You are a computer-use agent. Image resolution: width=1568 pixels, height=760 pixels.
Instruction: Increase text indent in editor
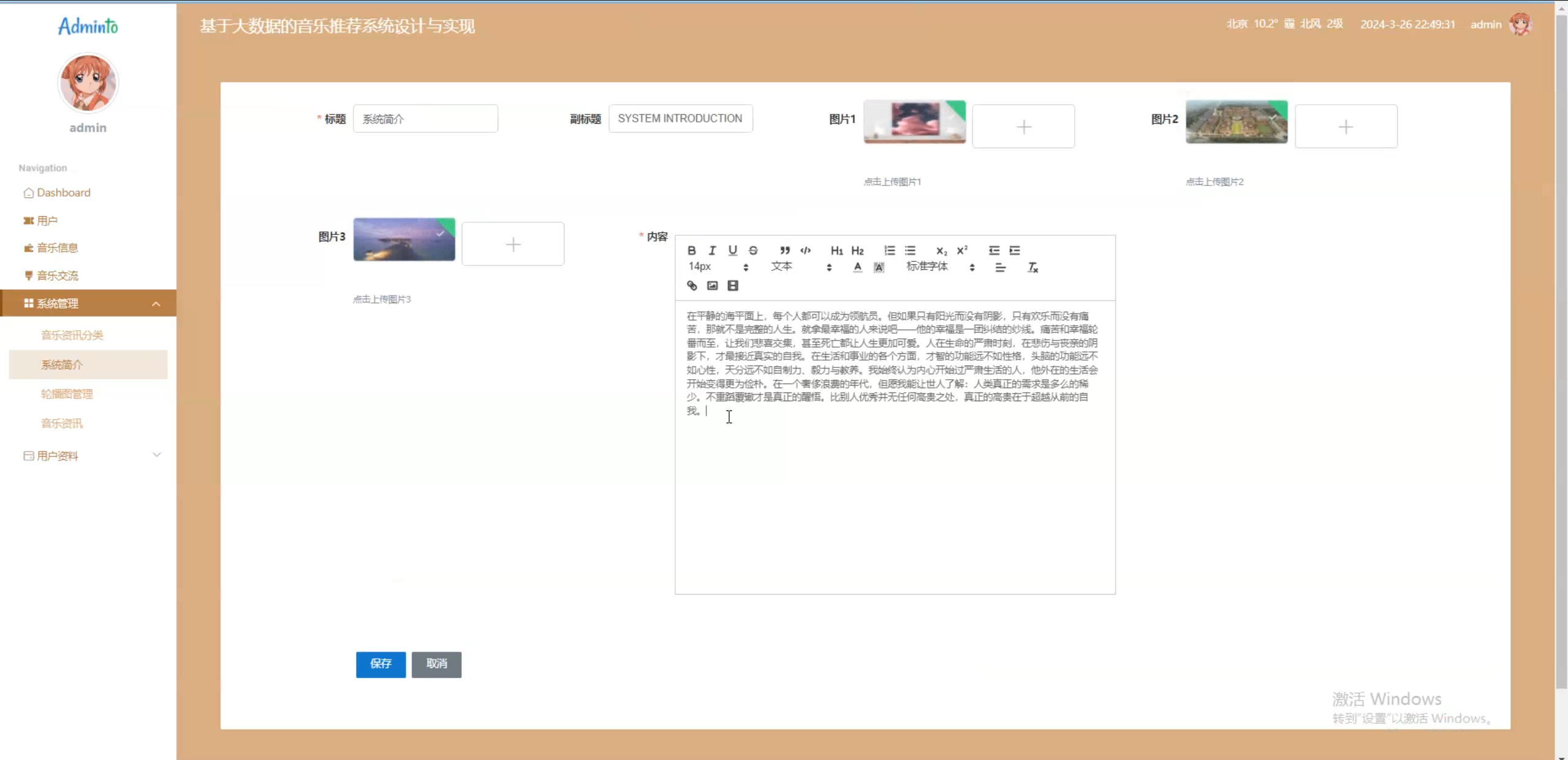[x=1015, y=250]
